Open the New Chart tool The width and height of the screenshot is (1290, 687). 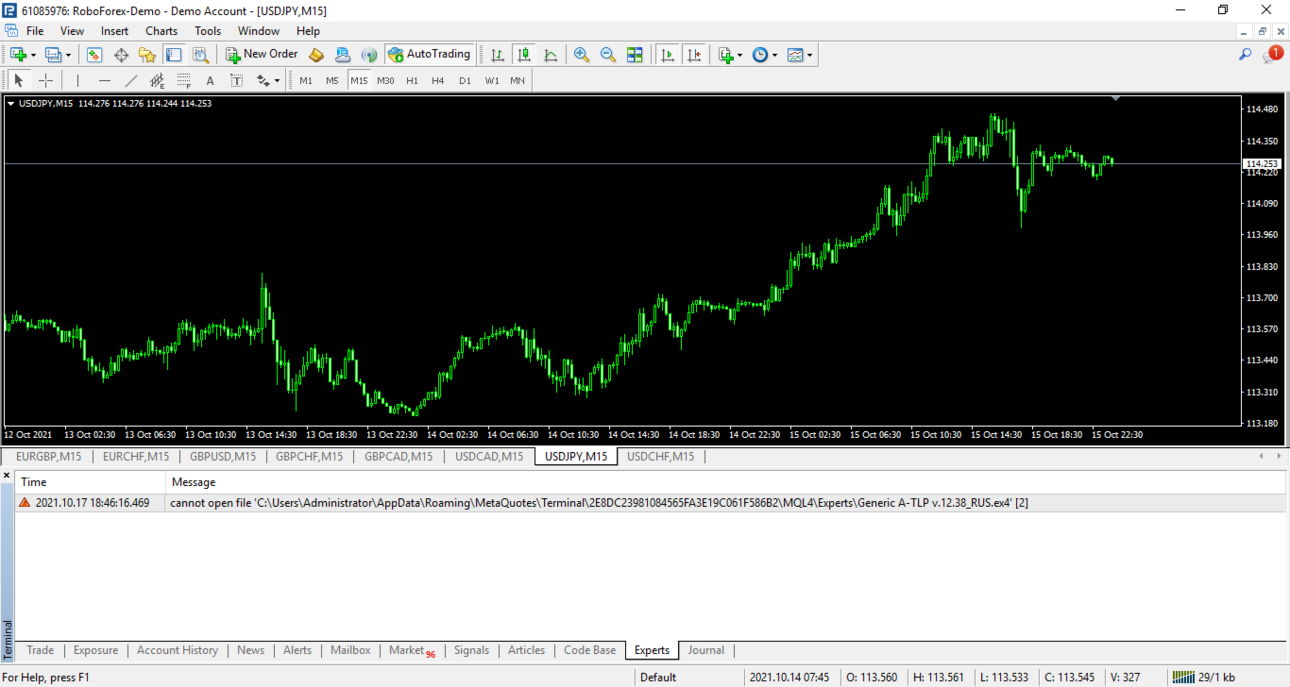point(18,55)
